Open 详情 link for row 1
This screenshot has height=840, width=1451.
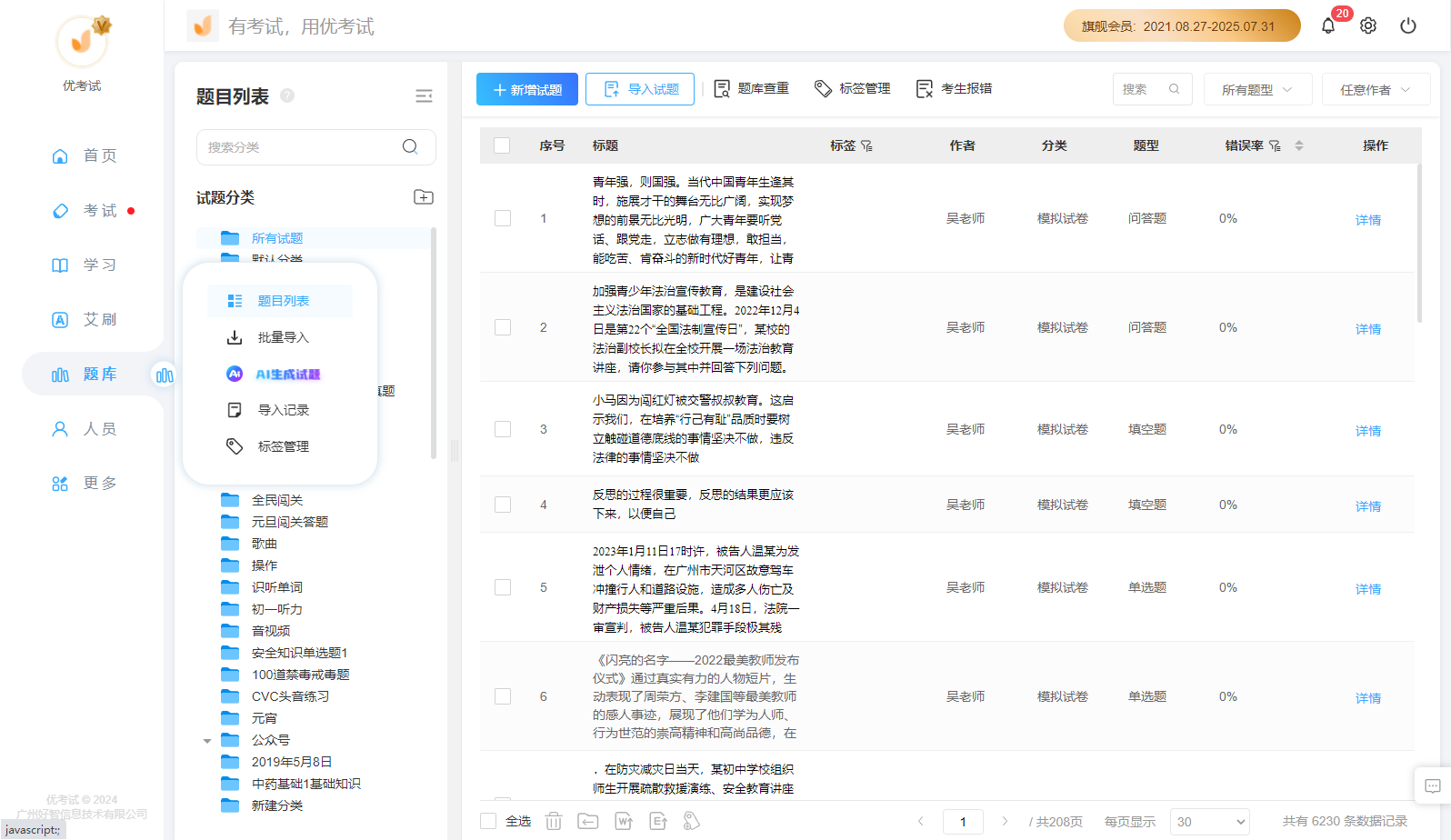pos(1368,220)
